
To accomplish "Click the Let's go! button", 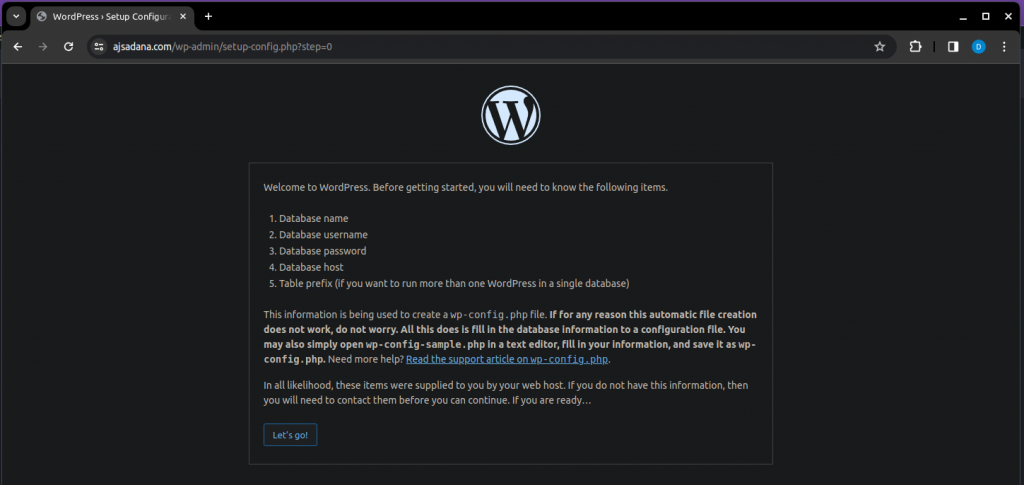I will click(290, 435).
